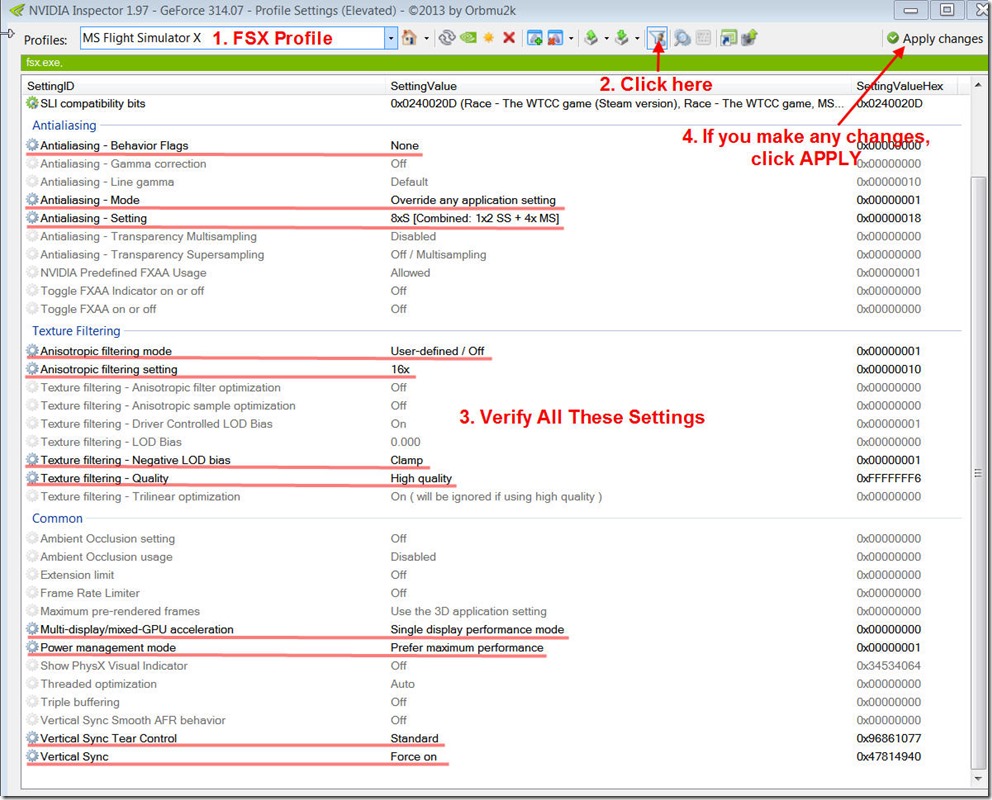Click gear icon beside Power management mode
992x800 pixels.
pos(32,648)
